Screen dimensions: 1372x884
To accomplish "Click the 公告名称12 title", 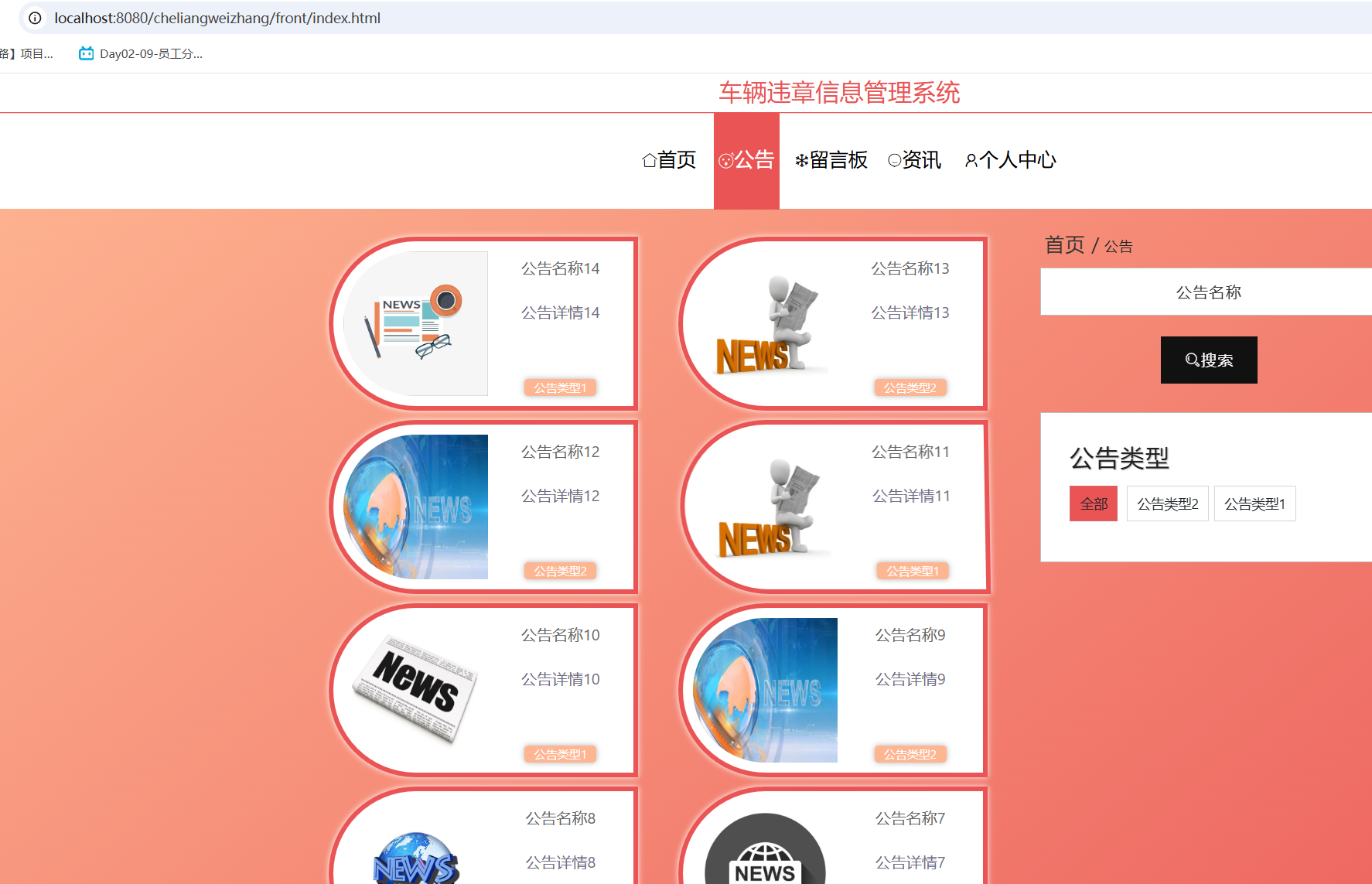I will pyautogui.click(x=561, y=452).
